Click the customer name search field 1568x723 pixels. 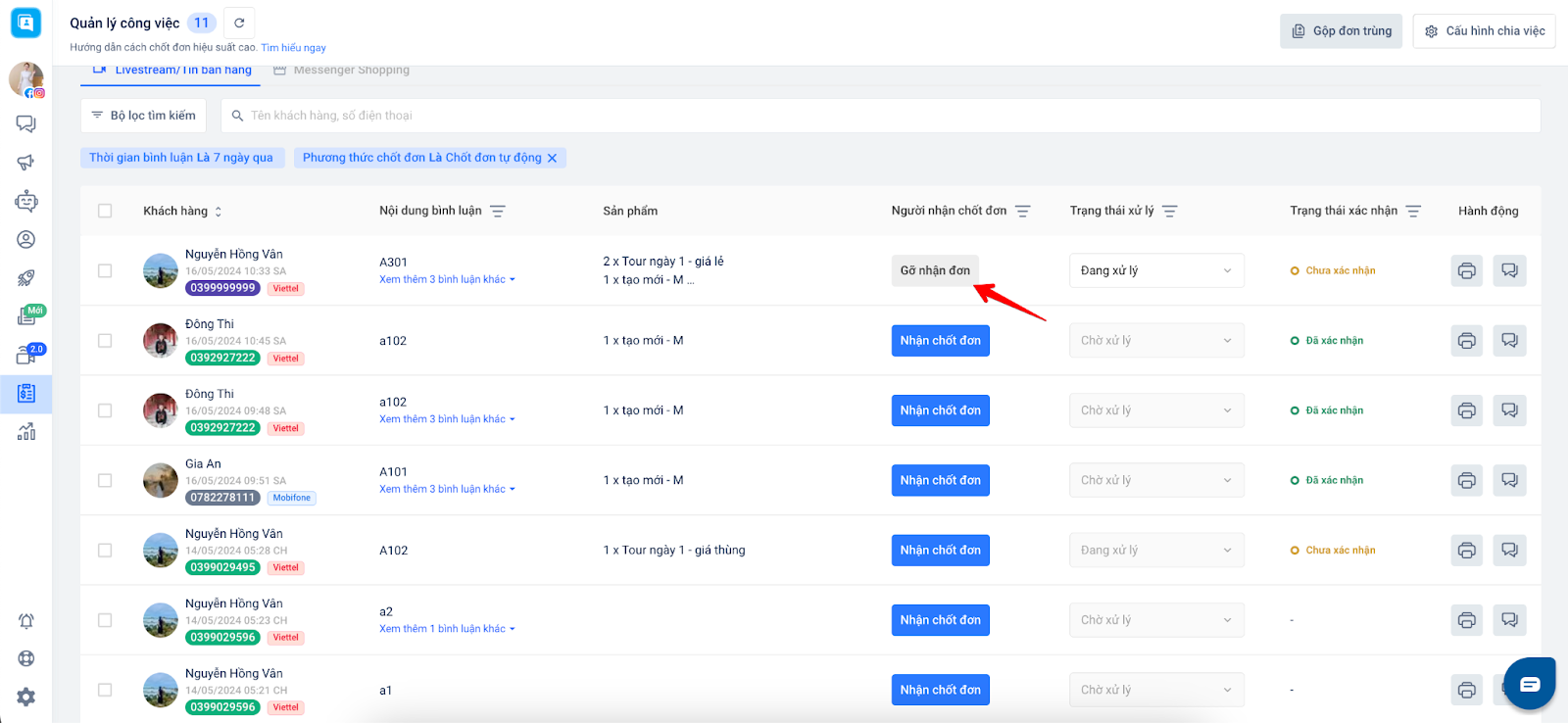[880, 116]
